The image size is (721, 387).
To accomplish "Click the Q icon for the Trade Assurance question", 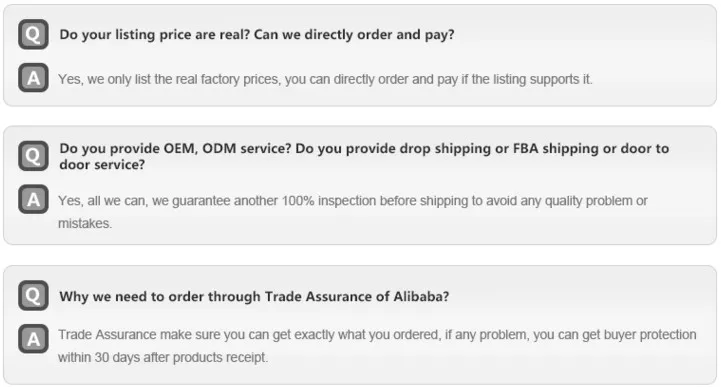I will [33, 295].
